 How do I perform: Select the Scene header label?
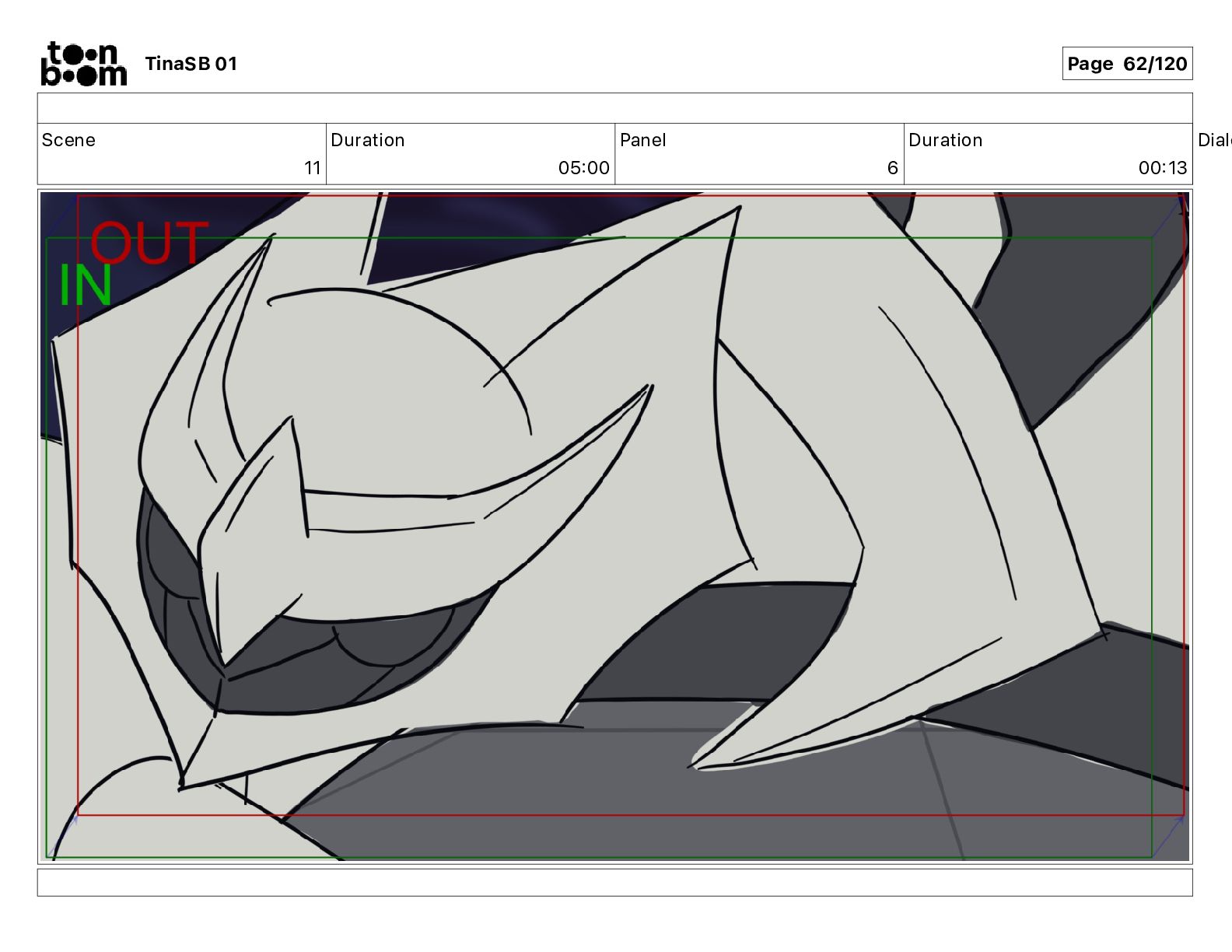coord(68,140)
